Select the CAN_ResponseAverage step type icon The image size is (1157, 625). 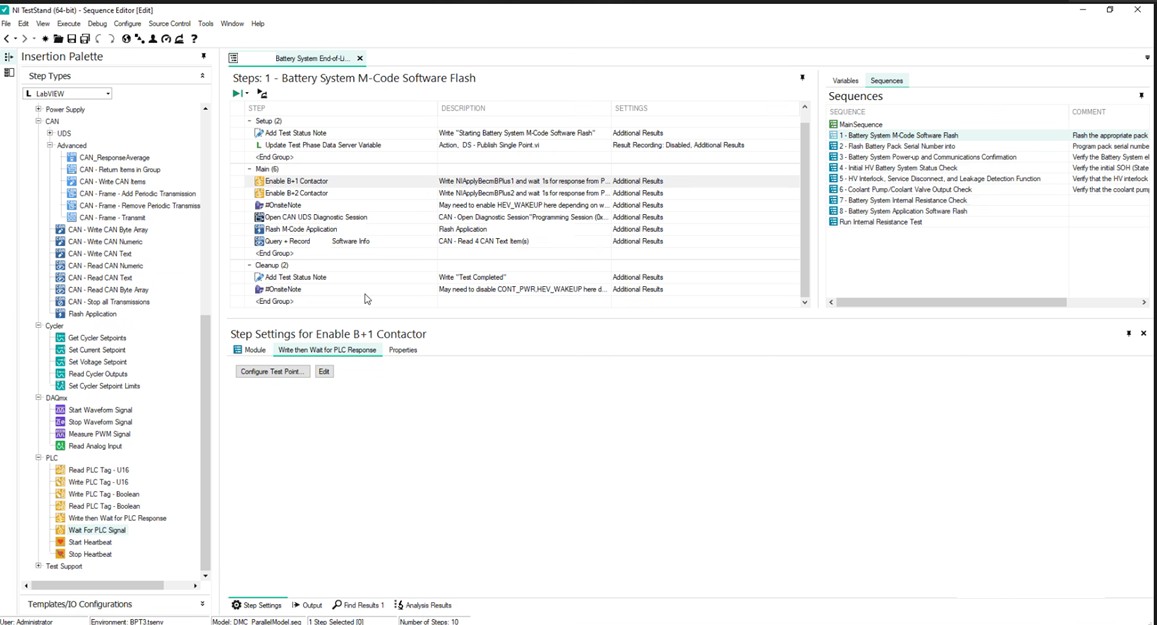[72, 157]
